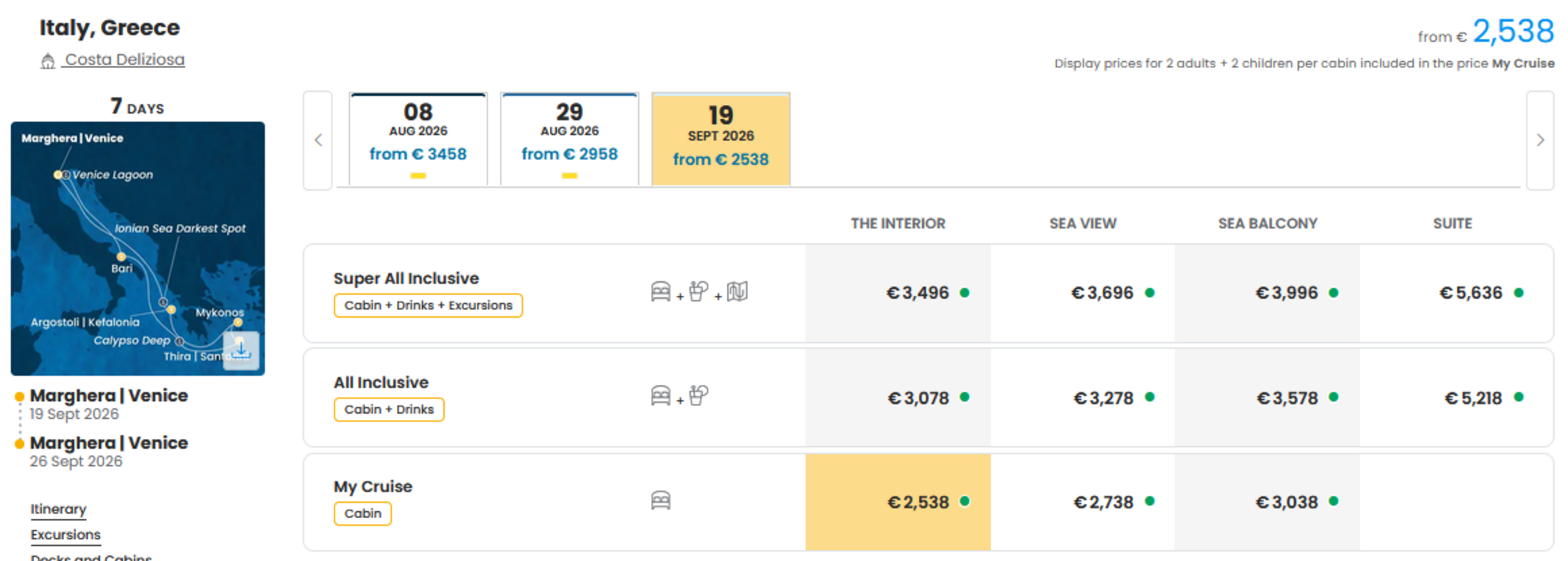Show previous departure dates with left chevron
The image size is (1568, 561).
(318, 140)
